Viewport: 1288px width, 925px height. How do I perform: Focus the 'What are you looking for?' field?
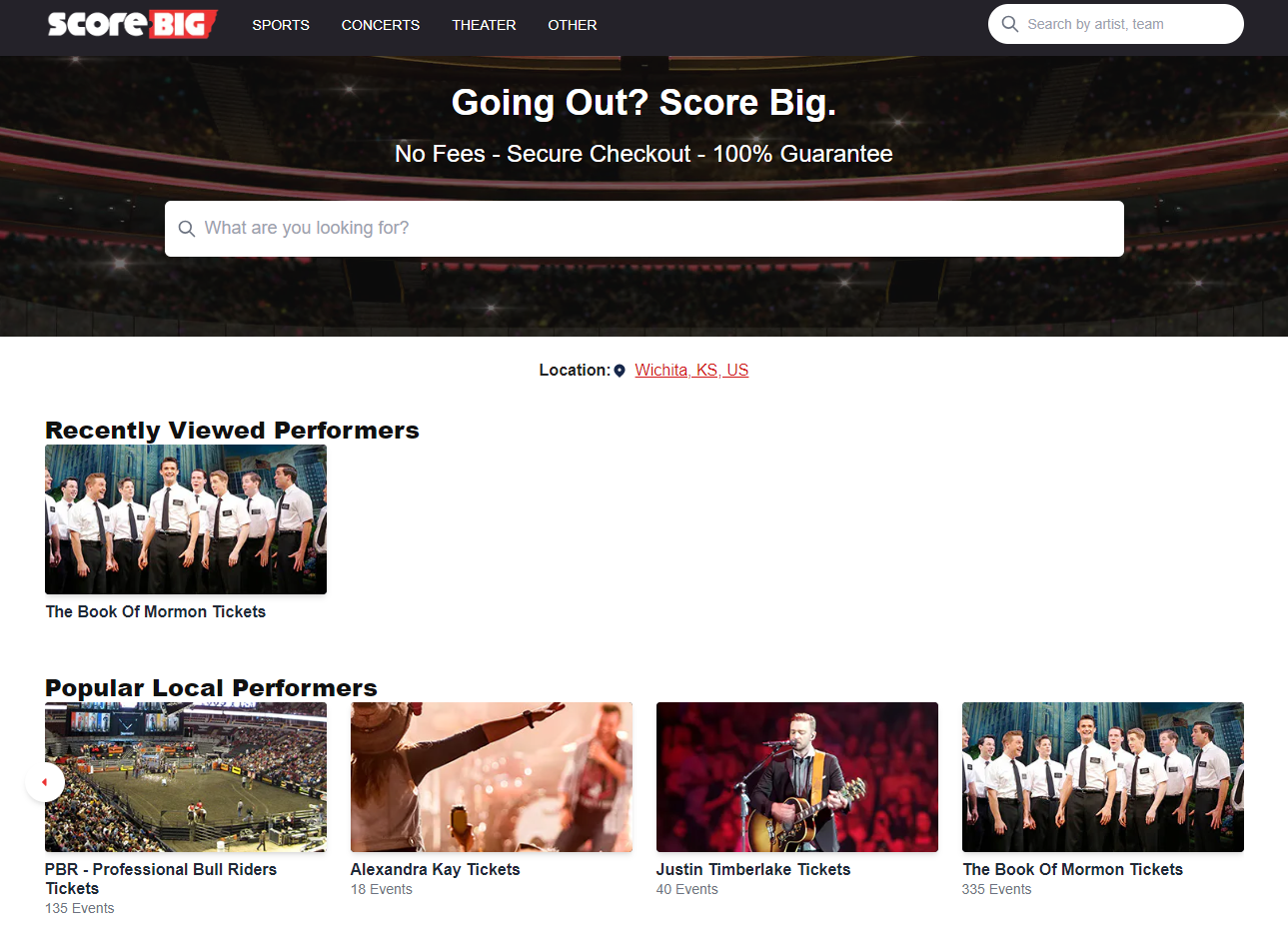coord(644,229)
